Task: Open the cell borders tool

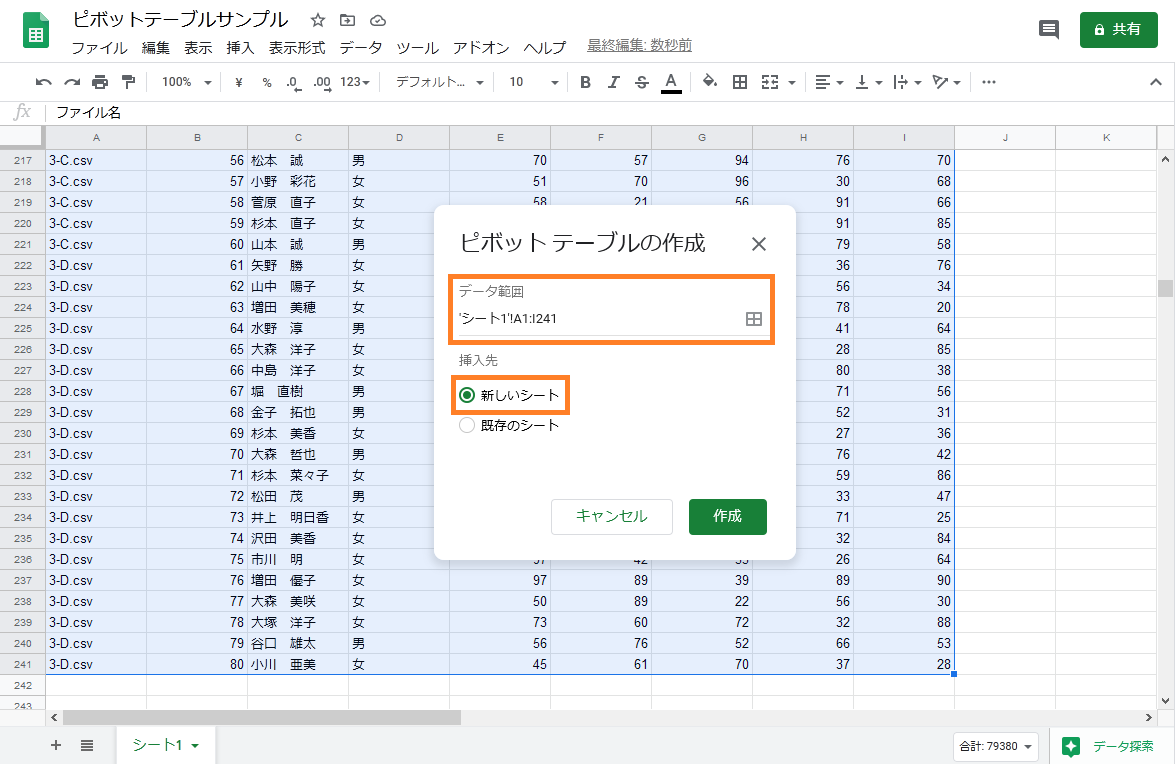Action: pyautogui.click(x=740, y=82)
